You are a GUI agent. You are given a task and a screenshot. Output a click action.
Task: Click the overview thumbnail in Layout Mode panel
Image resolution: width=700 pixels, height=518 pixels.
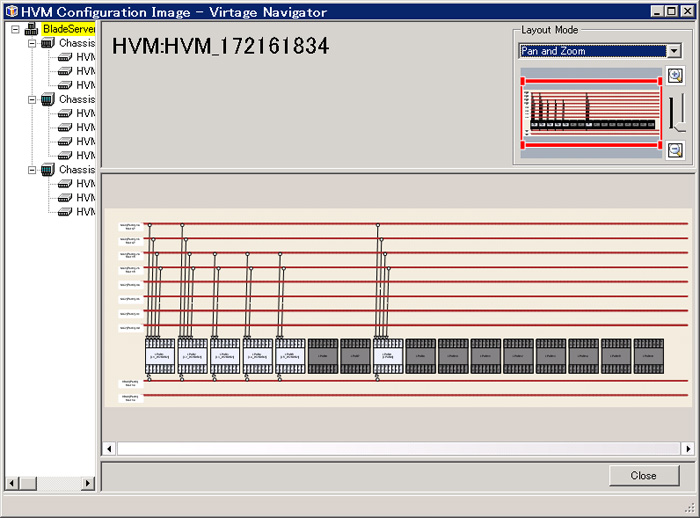coord(592,113)
